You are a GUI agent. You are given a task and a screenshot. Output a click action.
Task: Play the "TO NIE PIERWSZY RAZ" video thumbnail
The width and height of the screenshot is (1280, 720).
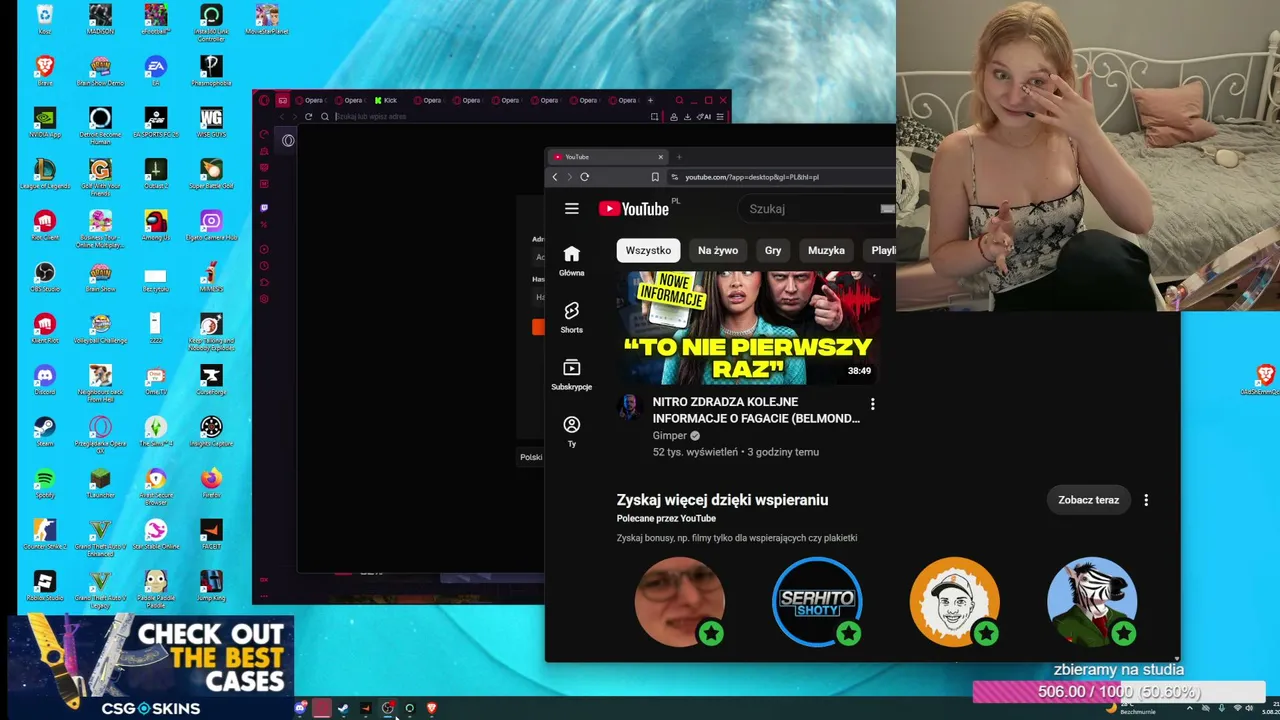coord(749,327)
